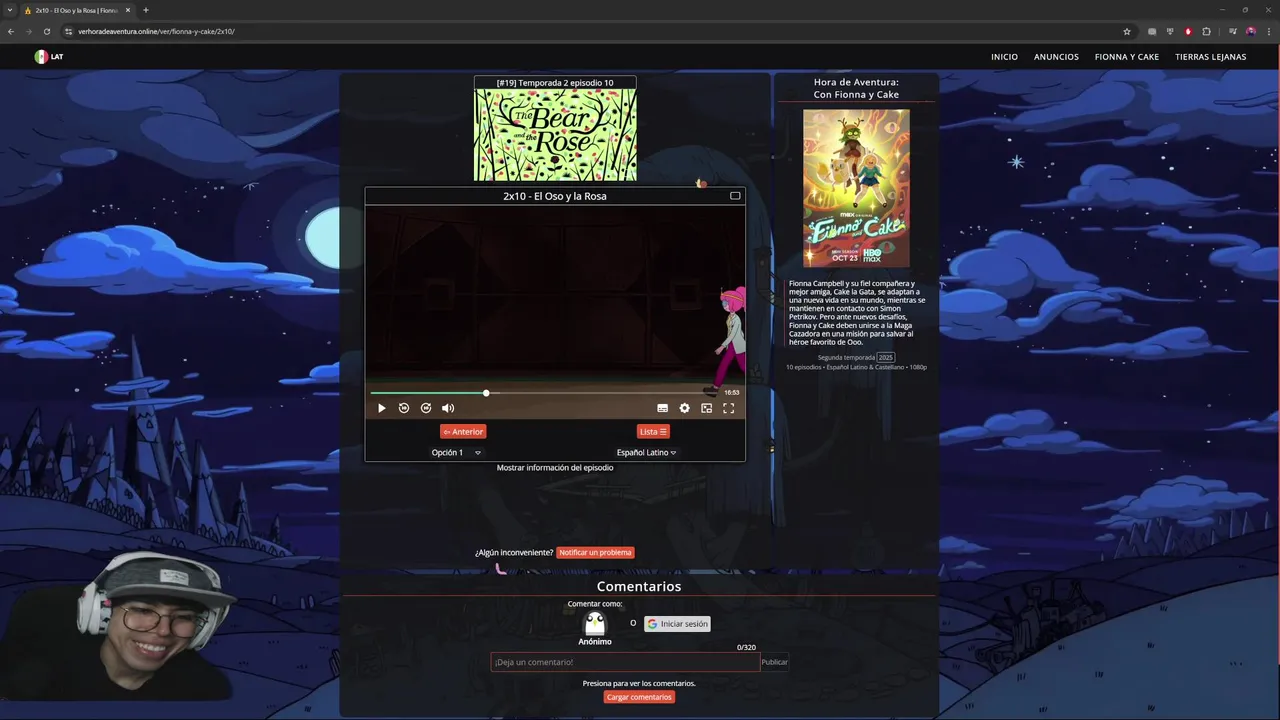1280x720 pixels.
Task: Open the Chrome three-dot menu
Action: click(x=1269, y=31)
